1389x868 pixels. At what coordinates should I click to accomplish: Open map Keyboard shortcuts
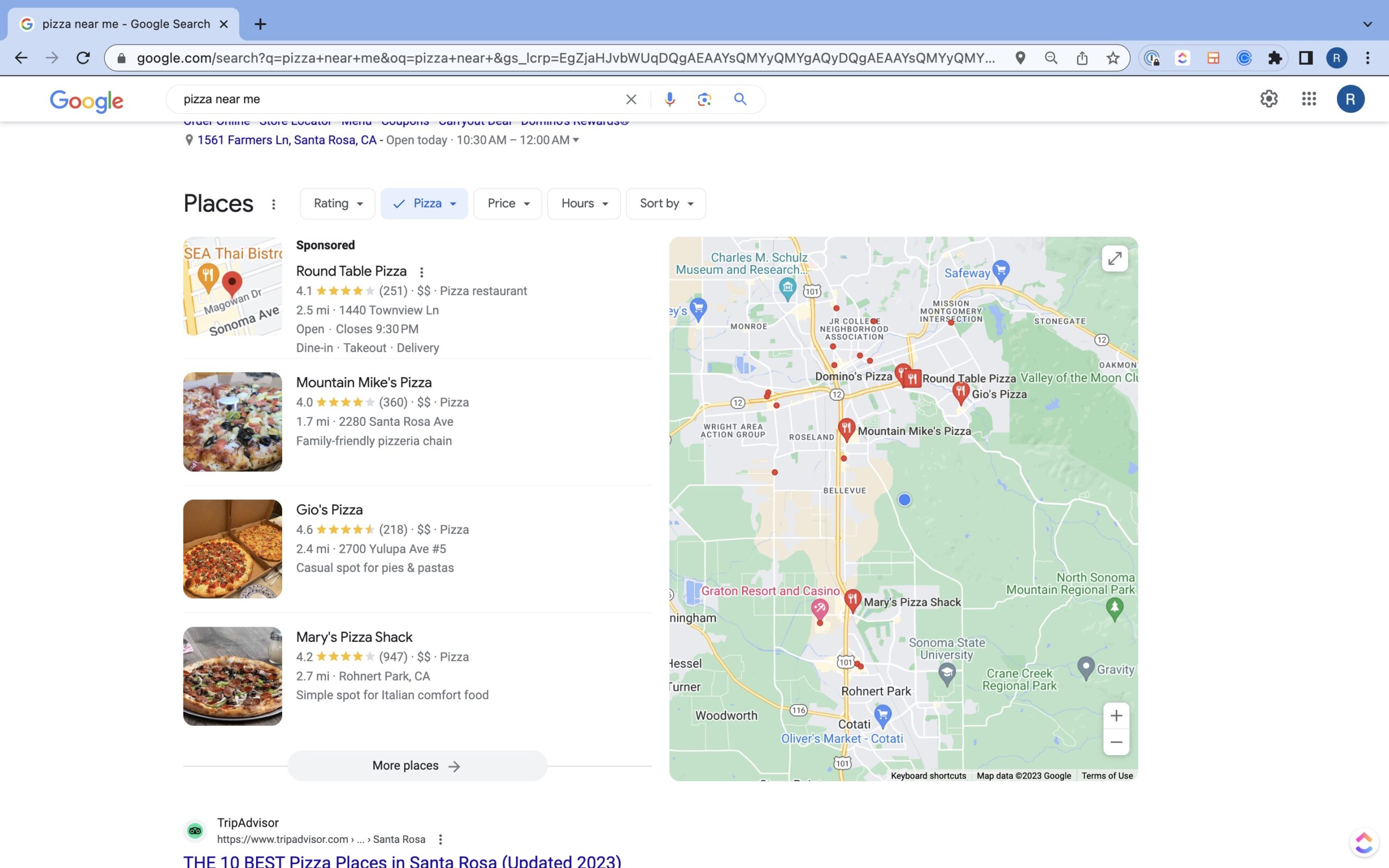[x=928, y=776]
